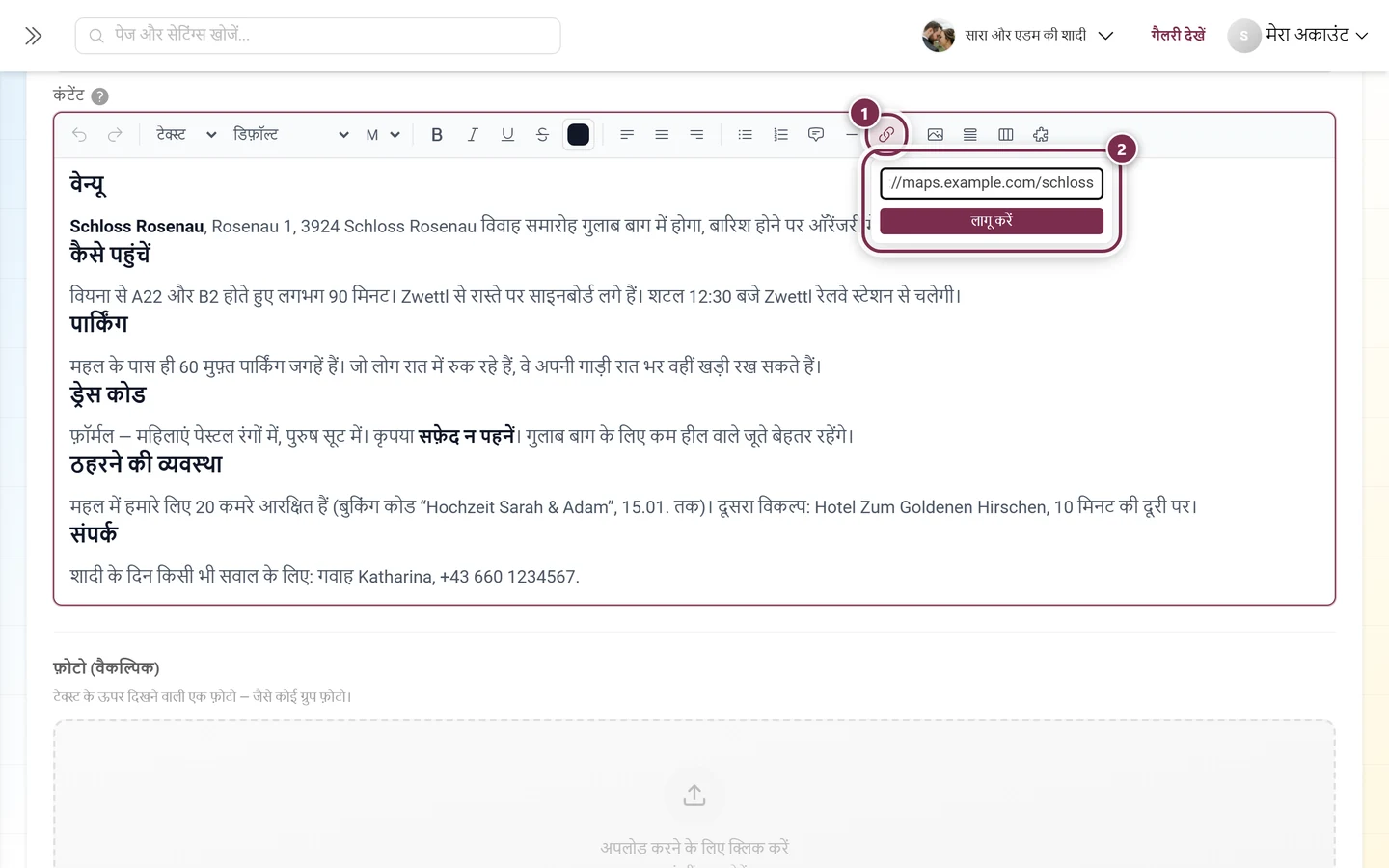Toggle bold formatting
Screen dimensions: 1389x868
pos(437,135)
